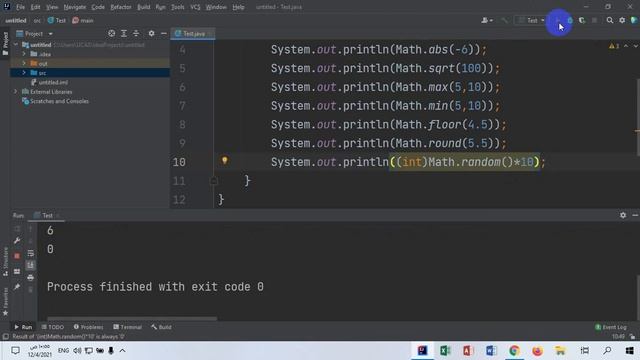640x360 pixels.
Task: Toggle the Favorites side tool tab
Action: (5, 301)
